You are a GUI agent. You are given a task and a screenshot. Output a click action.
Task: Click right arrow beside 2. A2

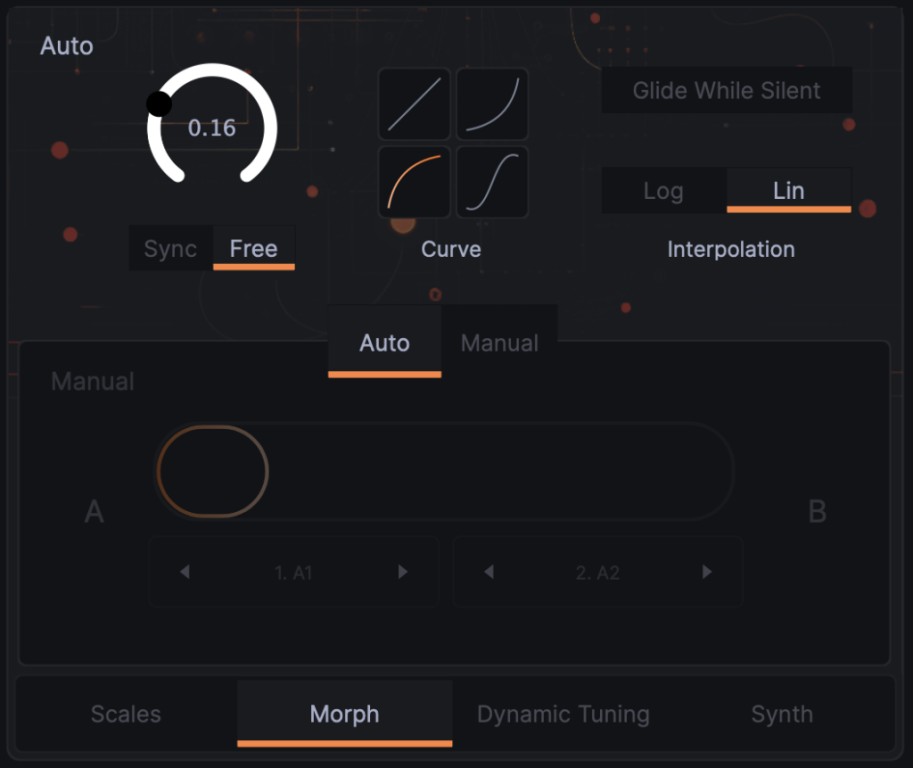pos(707,572)
